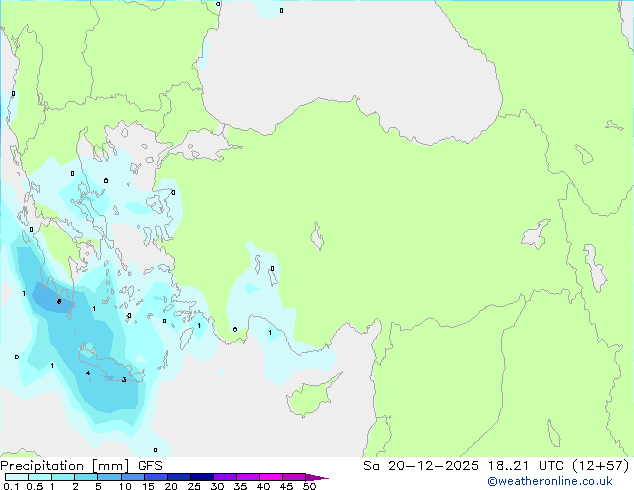The image size is (634, 490).
Task: Select the 45–50 mm legend swatch
Action: point(294,477)
